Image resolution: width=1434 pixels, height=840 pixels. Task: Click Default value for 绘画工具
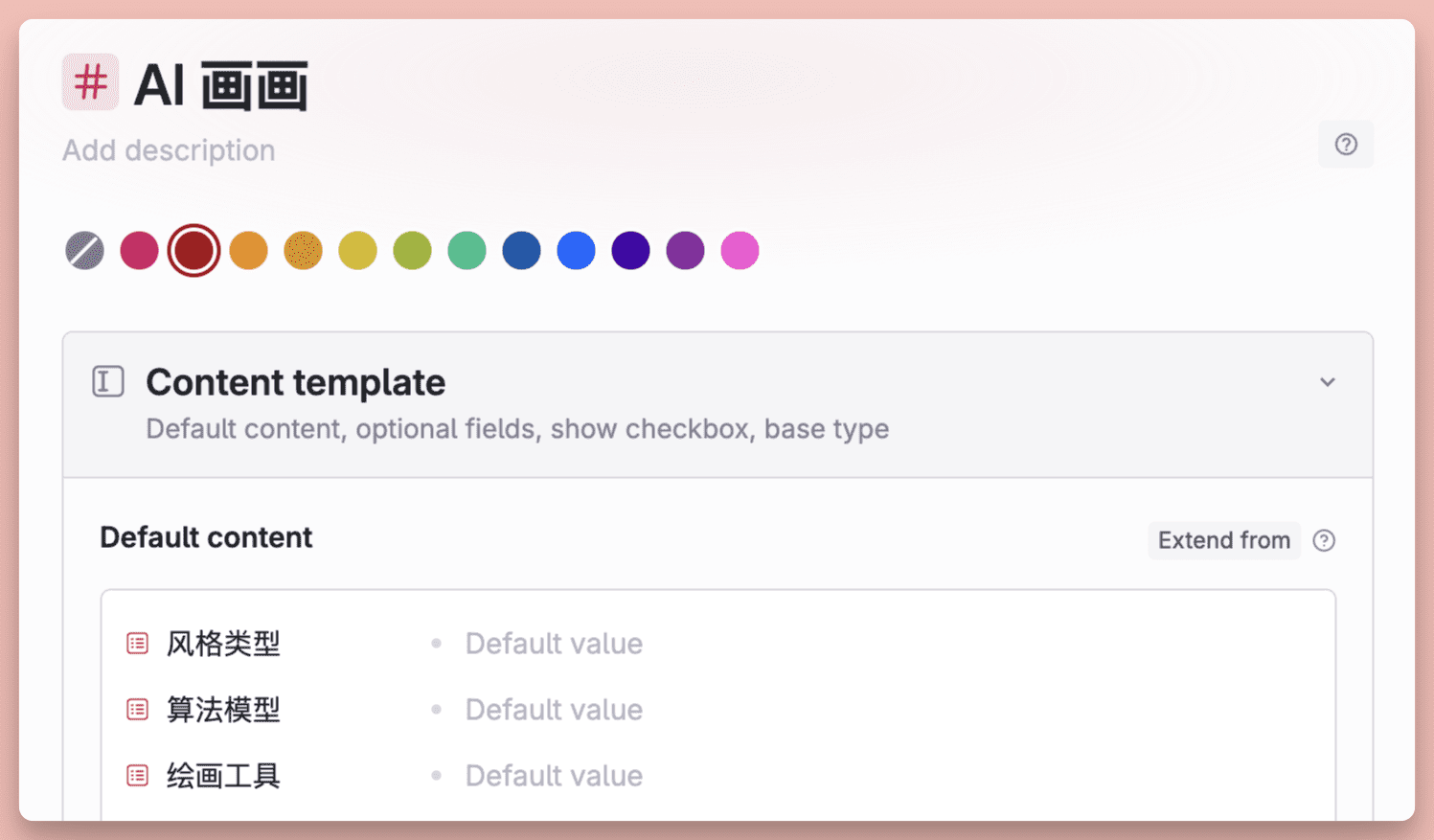click(554, 776)
